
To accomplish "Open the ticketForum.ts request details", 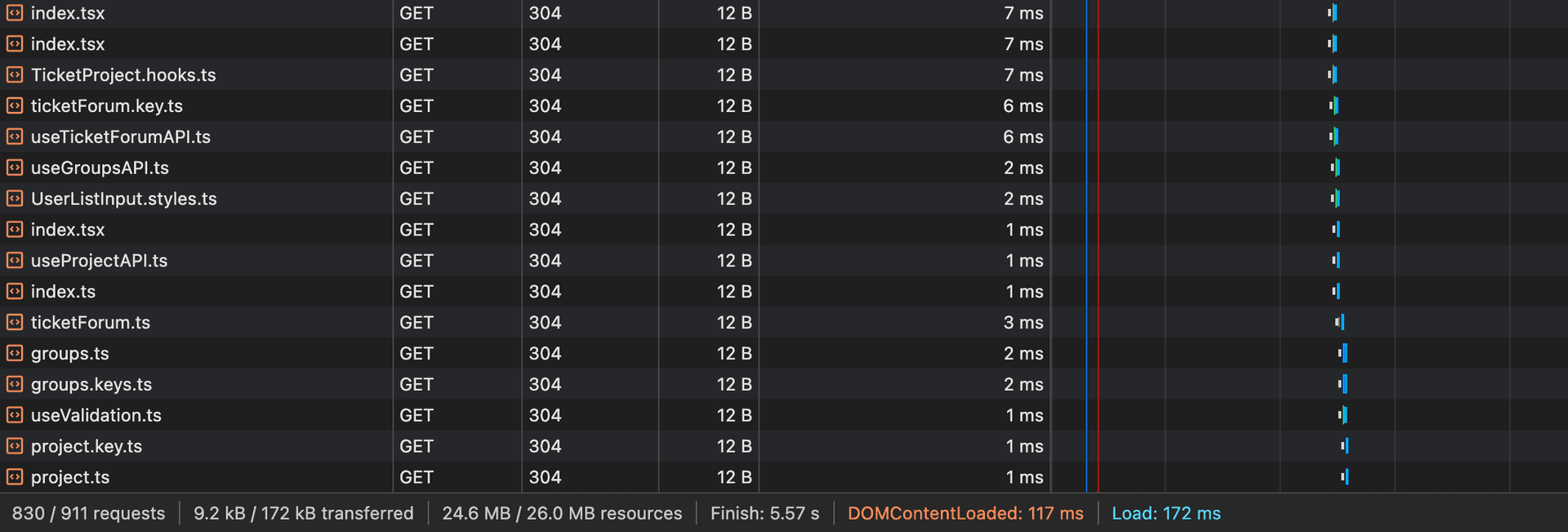I will [x=90, y=323].
